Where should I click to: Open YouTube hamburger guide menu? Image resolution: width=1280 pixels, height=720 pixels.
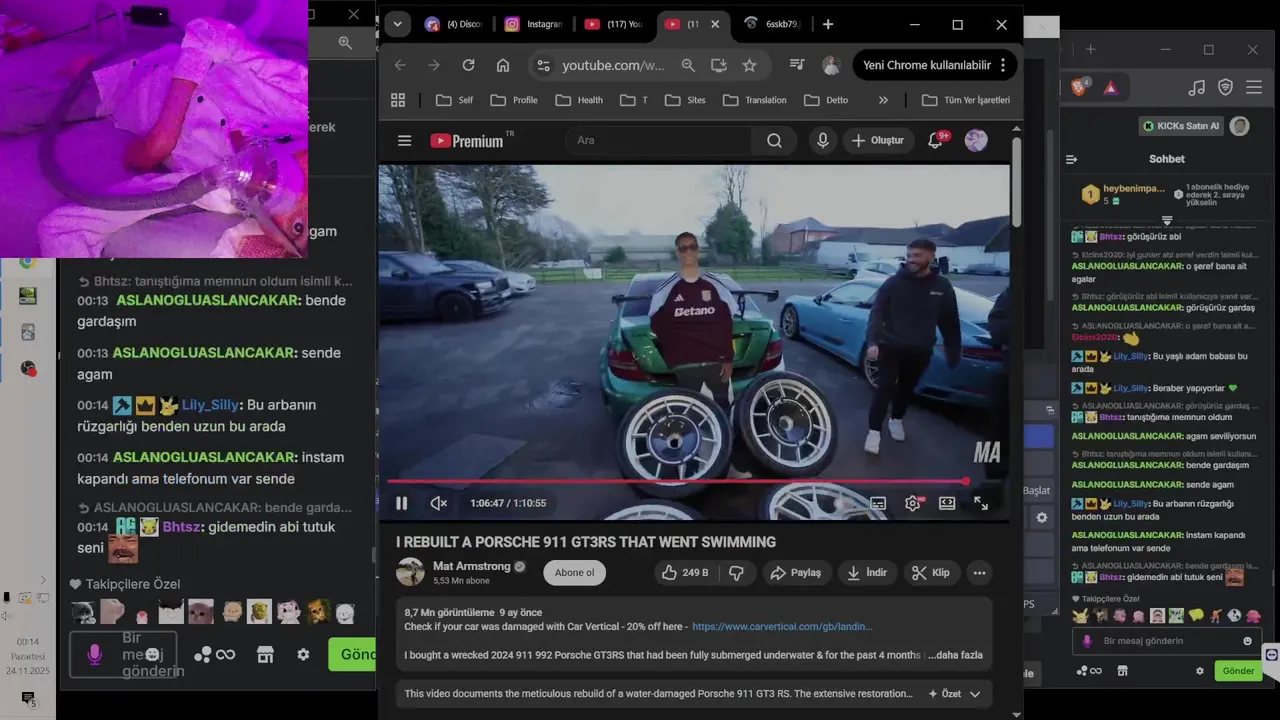(x=404, y=141)
